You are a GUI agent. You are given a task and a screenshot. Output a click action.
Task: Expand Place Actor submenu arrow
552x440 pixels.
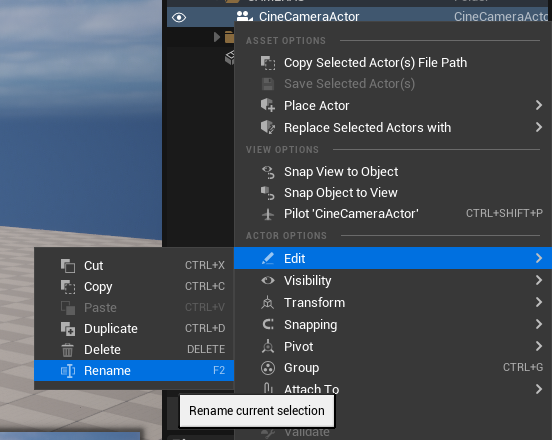539,105
